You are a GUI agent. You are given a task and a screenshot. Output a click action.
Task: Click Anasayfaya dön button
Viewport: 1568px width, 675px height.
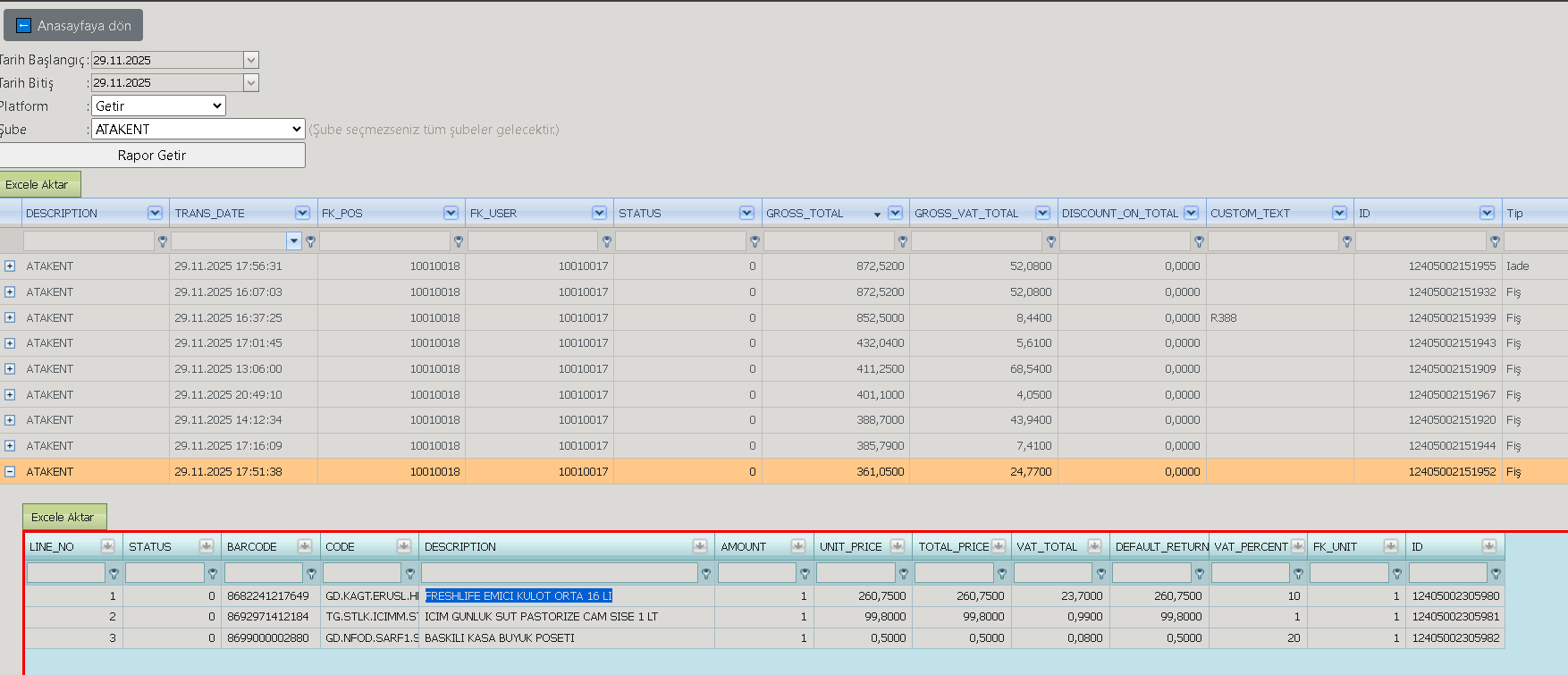click(73, 25)
